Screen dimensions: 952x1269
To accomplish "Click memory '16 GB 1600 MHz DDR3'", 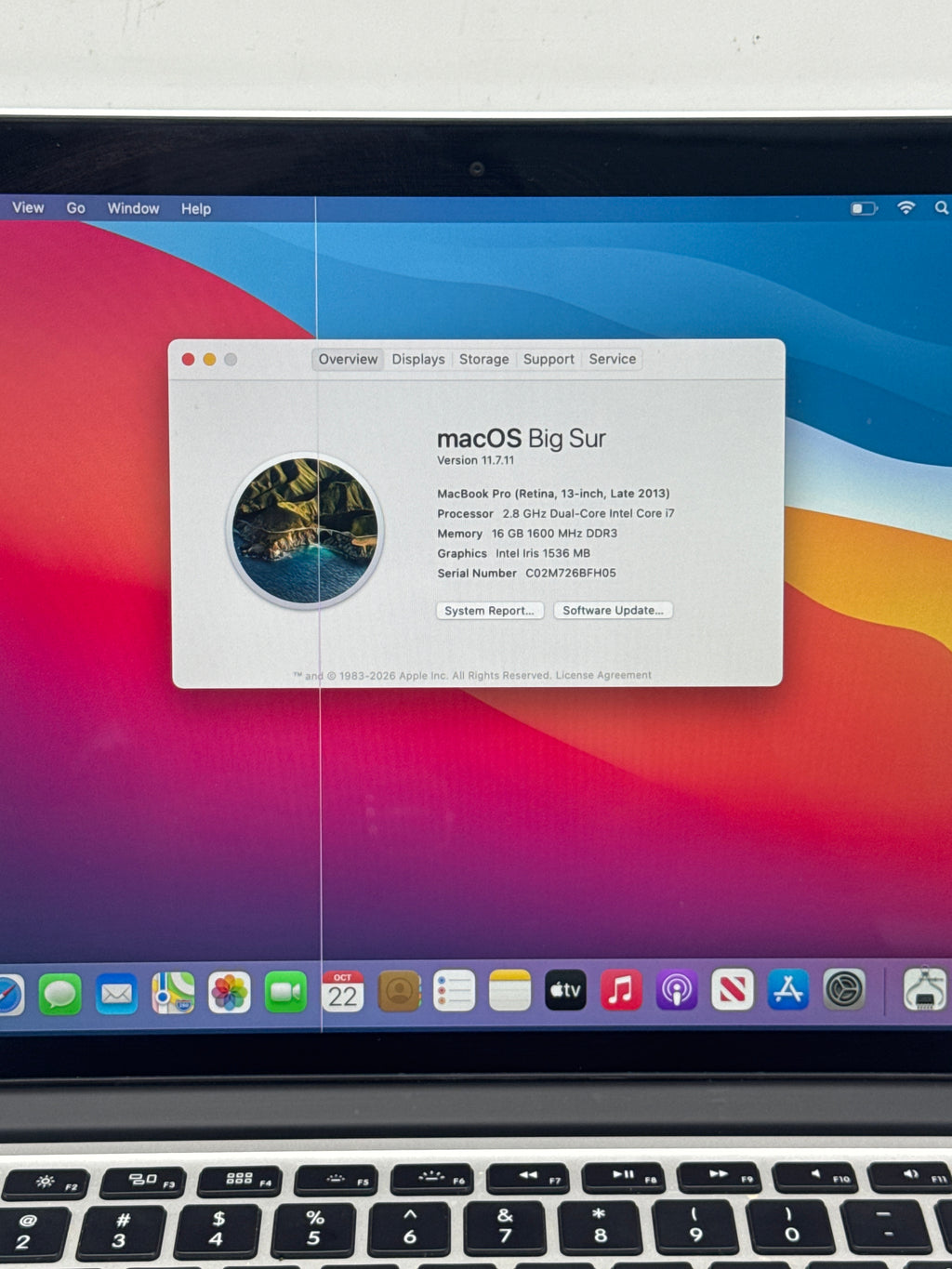I will (x=554, y=534).
